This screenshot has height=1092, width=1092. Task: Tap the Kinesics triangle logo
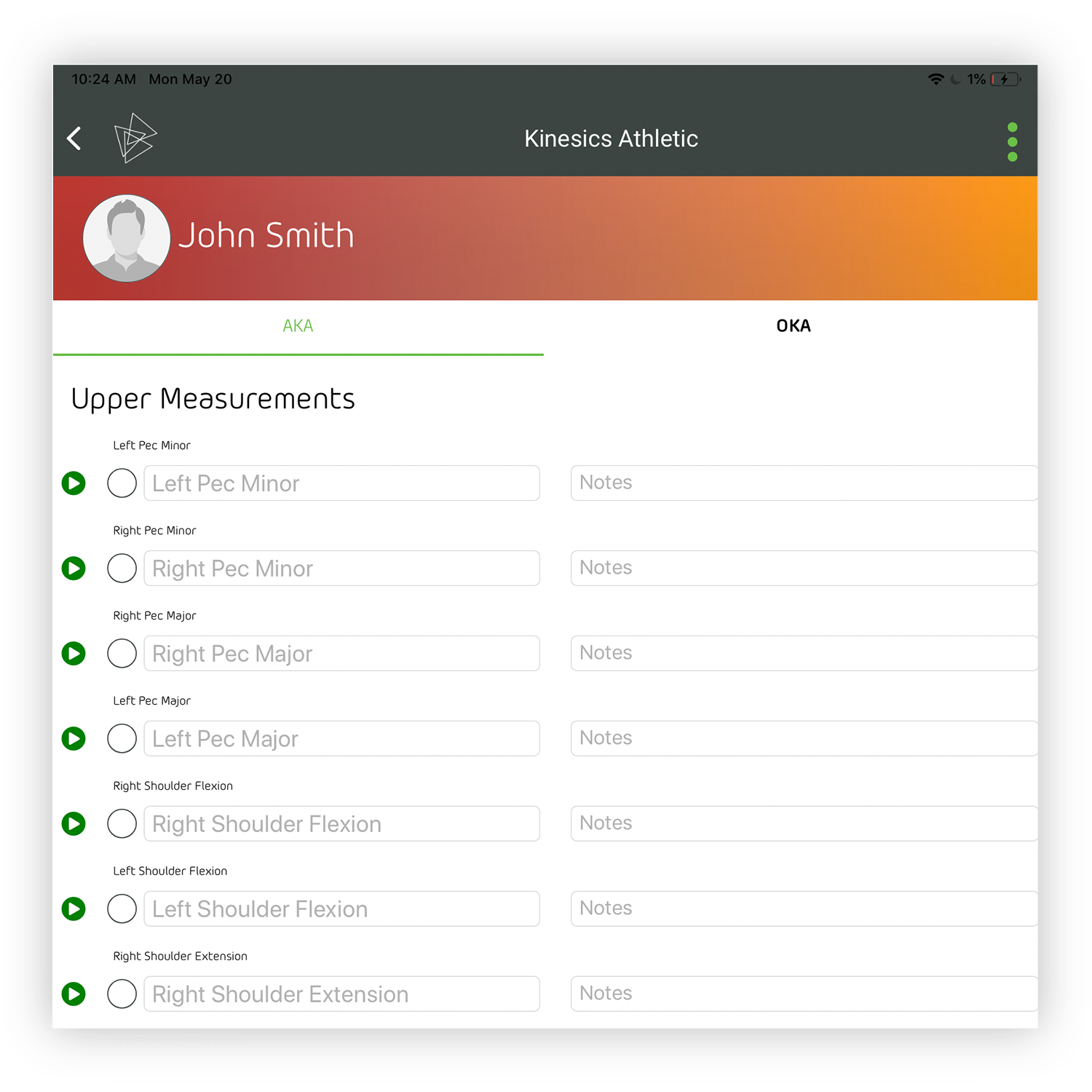(x=135, y=138)
